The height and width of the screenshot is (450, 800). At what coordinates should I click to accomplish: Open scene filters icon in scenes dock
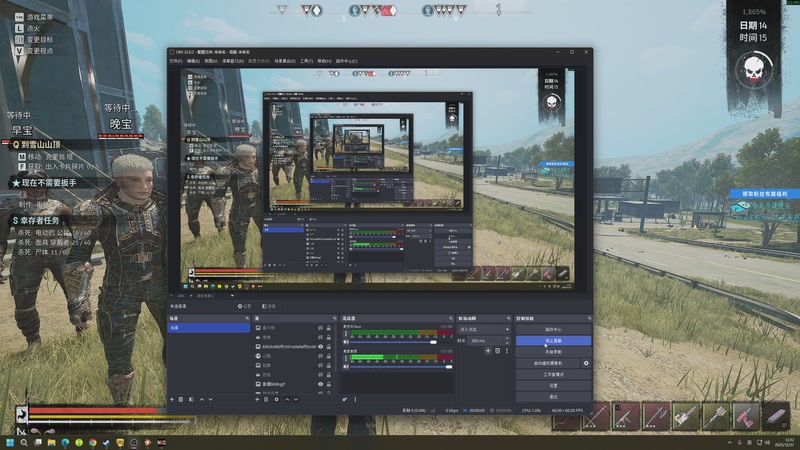(x=191, y=399)
